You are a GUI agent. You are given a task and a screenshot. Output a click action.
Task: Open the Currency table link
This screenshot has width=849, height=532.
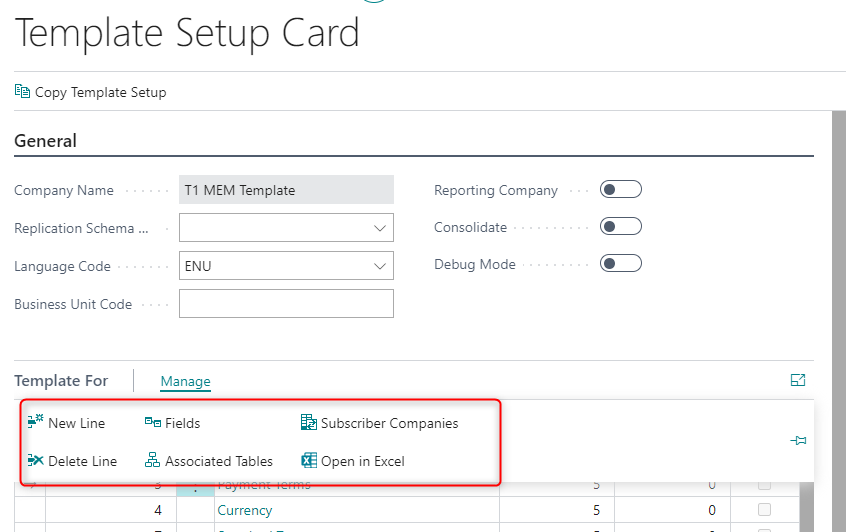click(x=245, y=510)
